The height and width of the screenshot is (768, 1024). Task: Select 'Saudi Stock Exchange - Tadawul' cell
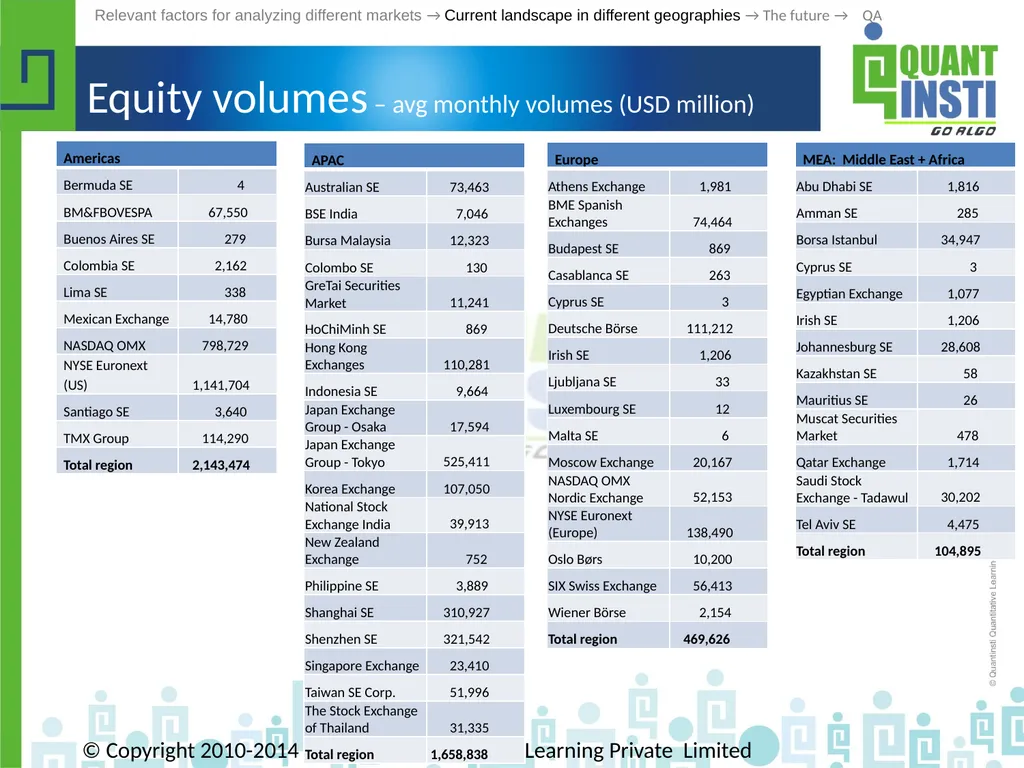point(857,489)
